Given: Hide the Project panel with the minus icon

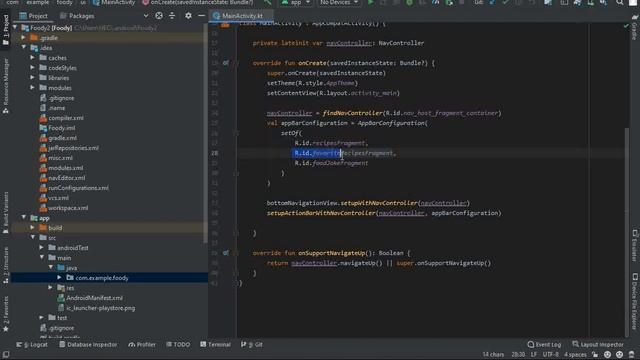Looking at the screenshot, I should [201, 16].
